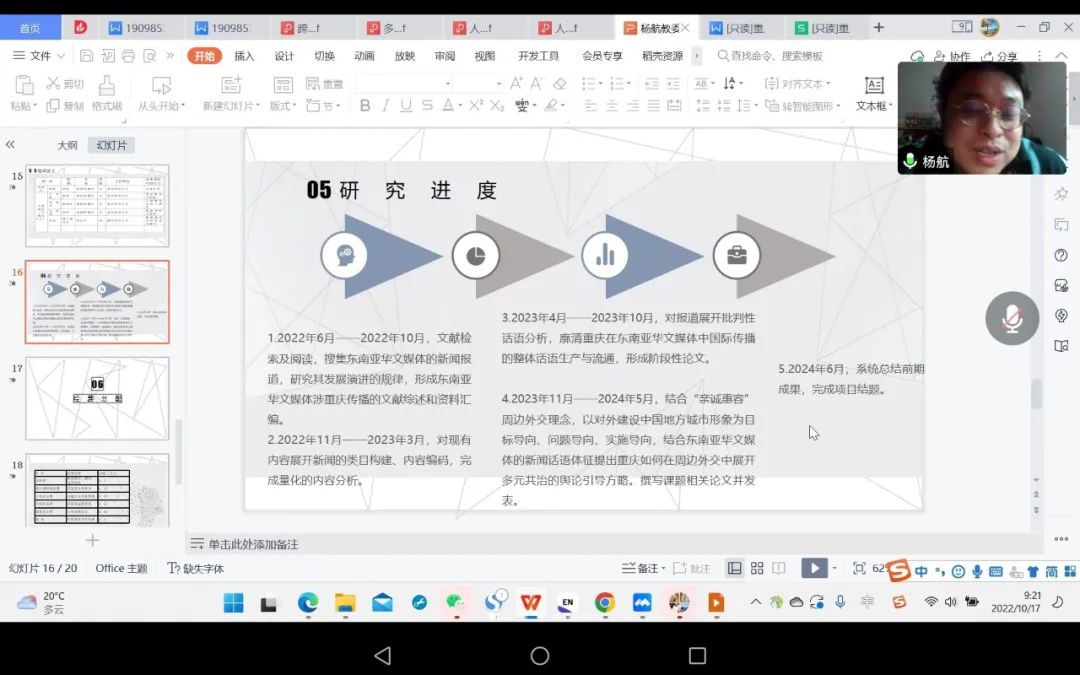Viewport: 1080px width, 675px height.
Task: Click the Paste icon in ribbon
Action: [x=23, y=85]
